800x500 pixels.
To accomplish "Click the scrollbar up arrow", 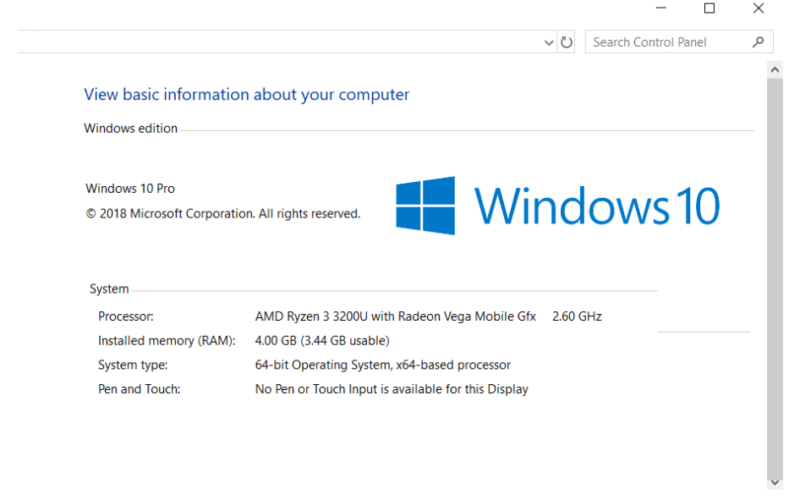I will 774,70.
